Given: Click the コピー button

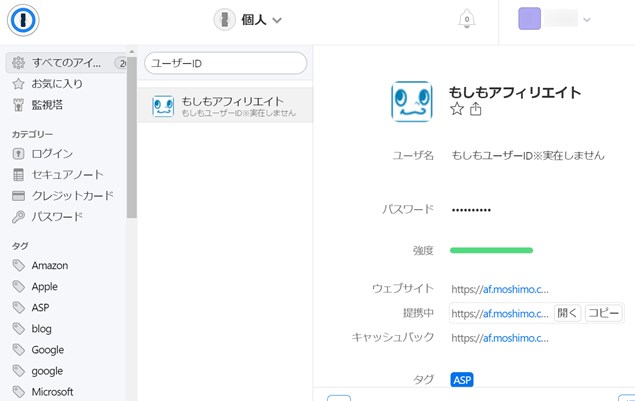Looking at the screenshot, I should point(603,313).
